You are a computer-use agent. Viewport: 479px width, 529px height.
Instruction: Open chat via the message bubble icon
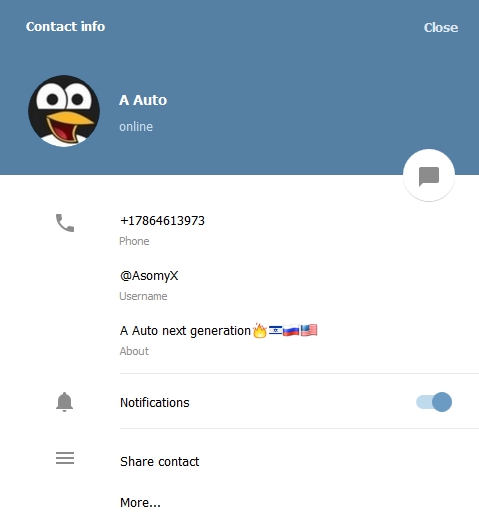point(429,175)
